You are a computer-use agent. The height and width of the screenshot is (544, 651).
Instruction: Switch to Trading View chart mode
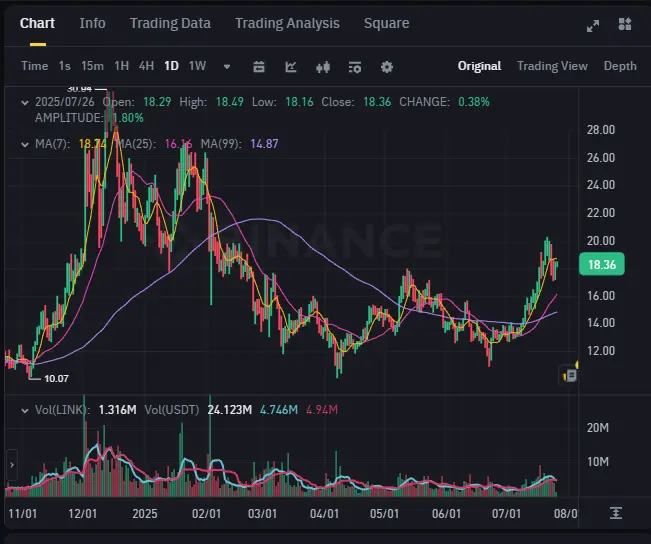552,66
